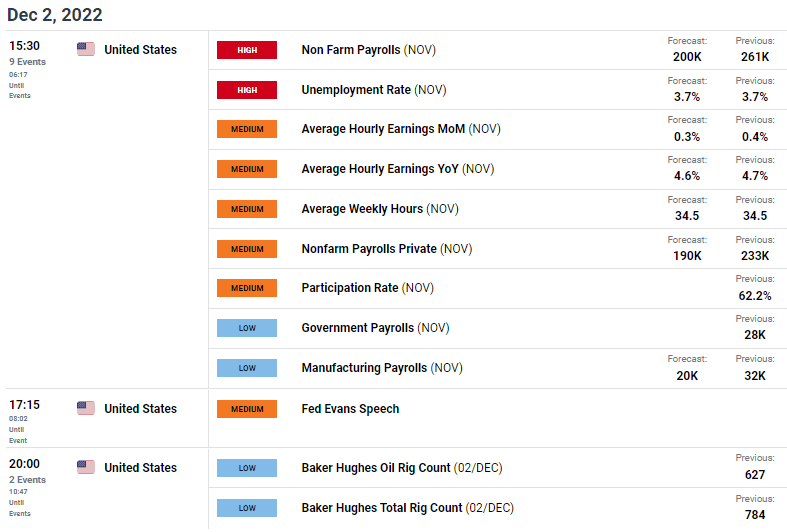Click the LOW badge for Baker Hughes Oil Rig Count
The height and width of the screenshot is (532, 787).
[246, 468]
